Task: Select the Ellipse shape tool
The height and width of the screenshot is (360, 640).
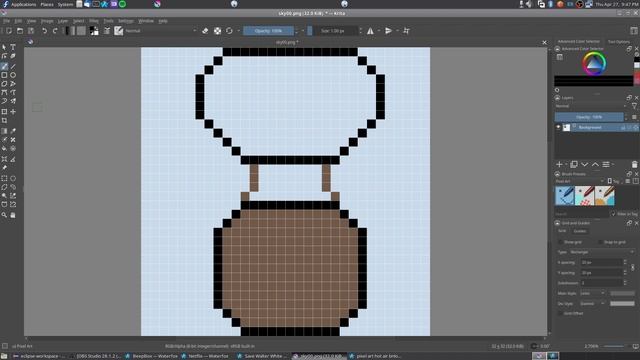Action: [x=13, y=75]
